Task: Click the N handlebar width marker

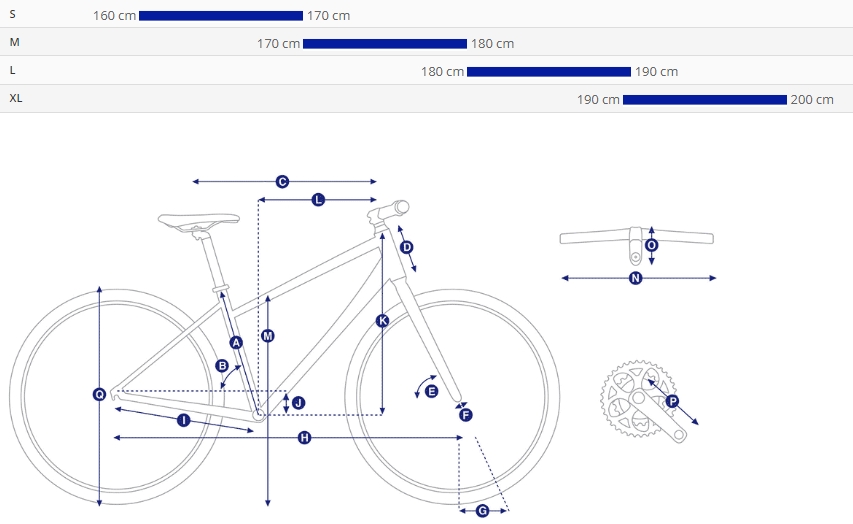Action: [x=635, y=279]
